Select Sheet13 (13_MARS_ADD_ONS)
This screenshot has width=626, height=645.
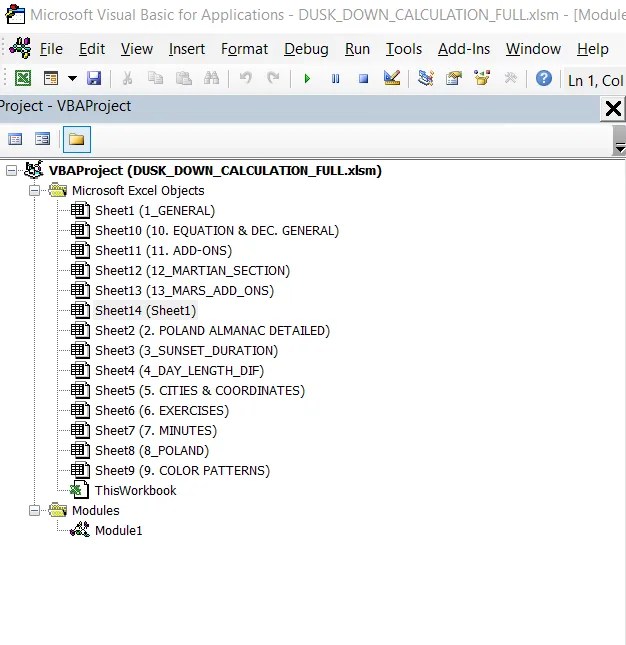coord(184,291)
